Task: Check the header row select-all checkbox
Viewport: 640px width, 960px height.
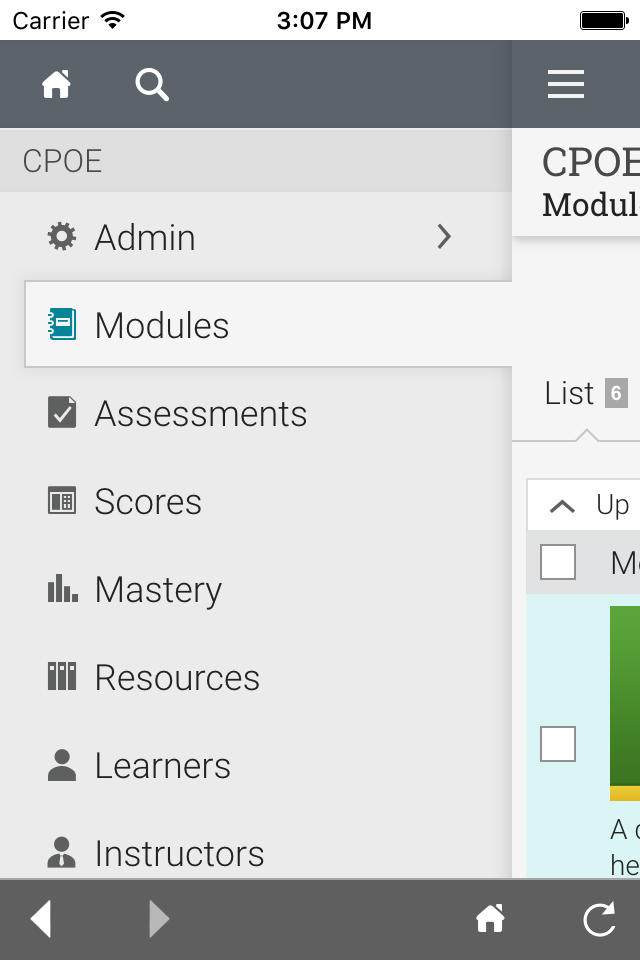Action: coord(558,562)
